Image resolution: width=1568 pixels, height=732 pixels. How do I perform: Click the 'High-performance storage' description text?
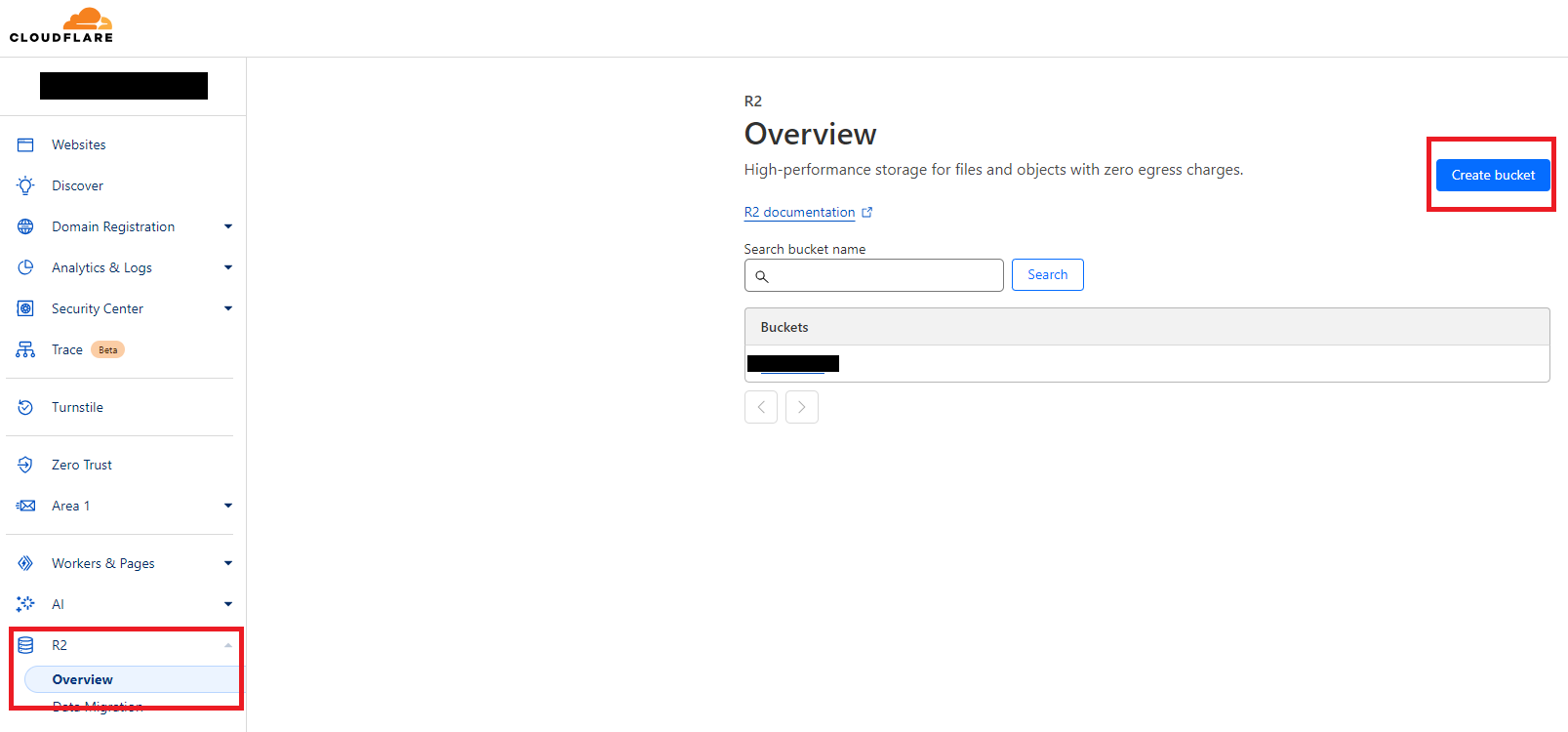click(x=993, y=170)
